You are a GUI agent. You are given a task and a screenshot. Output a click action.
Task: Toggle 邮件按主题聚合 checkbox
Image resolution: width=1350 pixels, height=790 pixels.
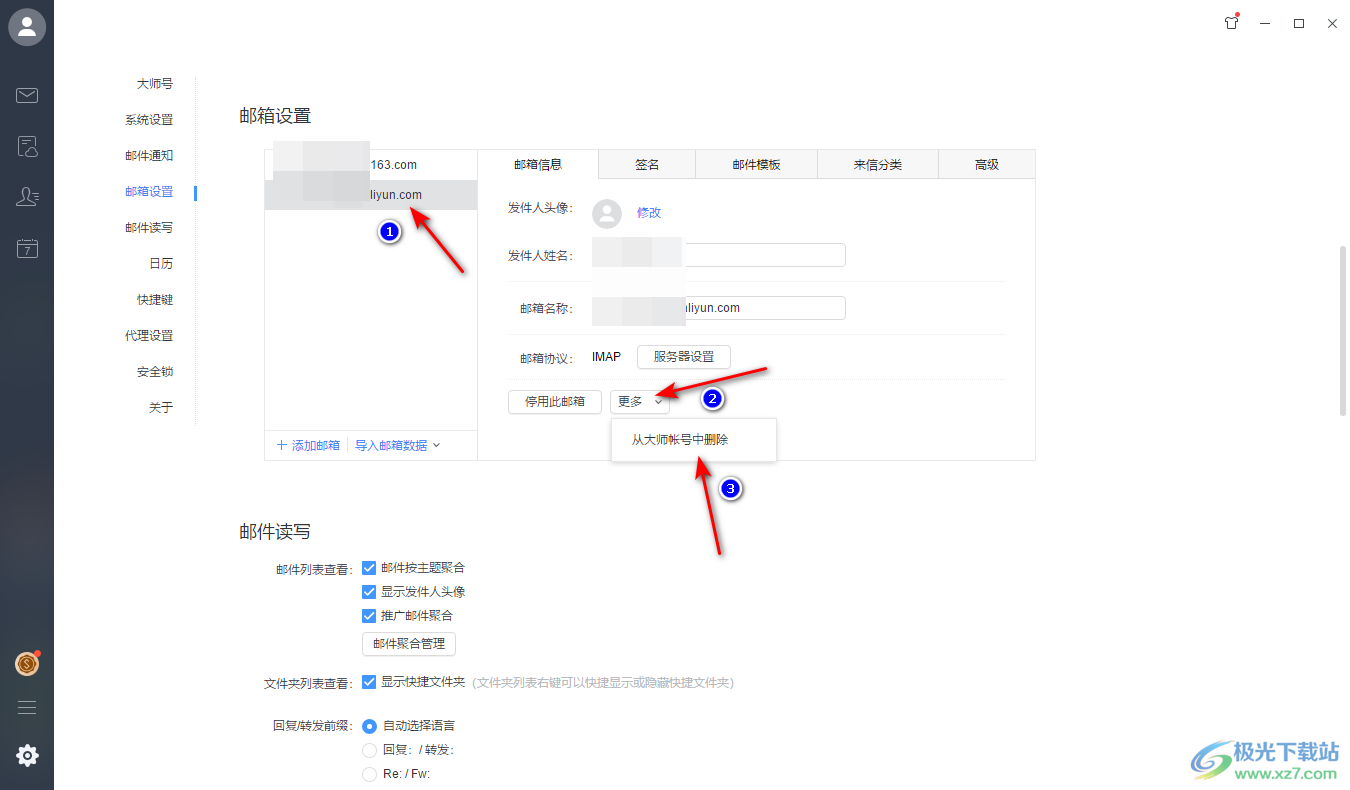click(369, 567)
